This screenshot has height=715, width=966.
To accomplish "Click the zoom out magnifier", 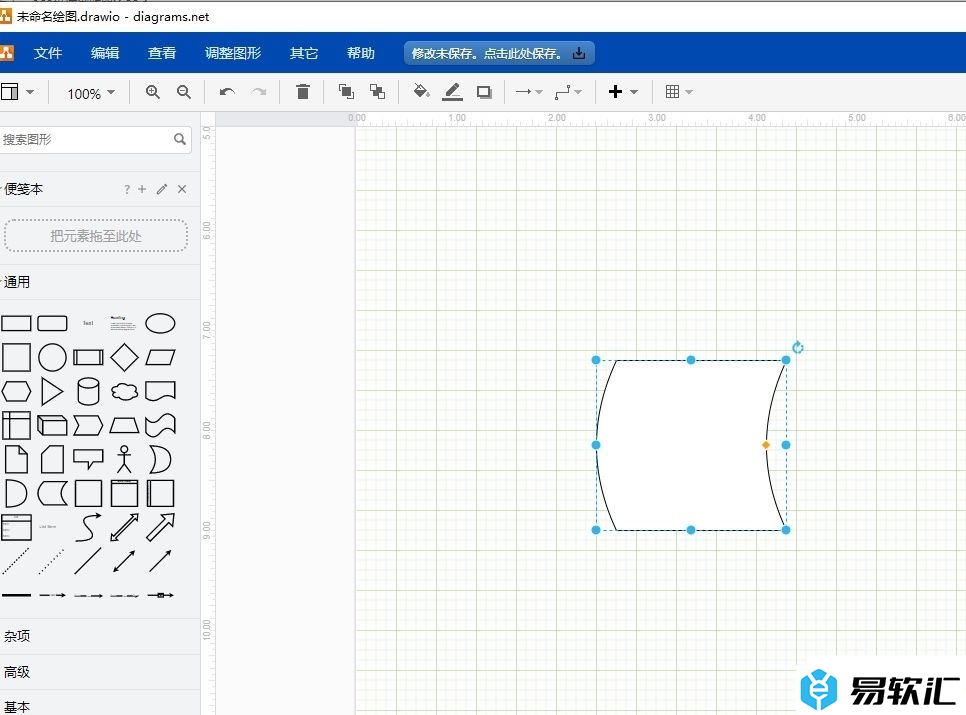I will [x=184, y=92].
